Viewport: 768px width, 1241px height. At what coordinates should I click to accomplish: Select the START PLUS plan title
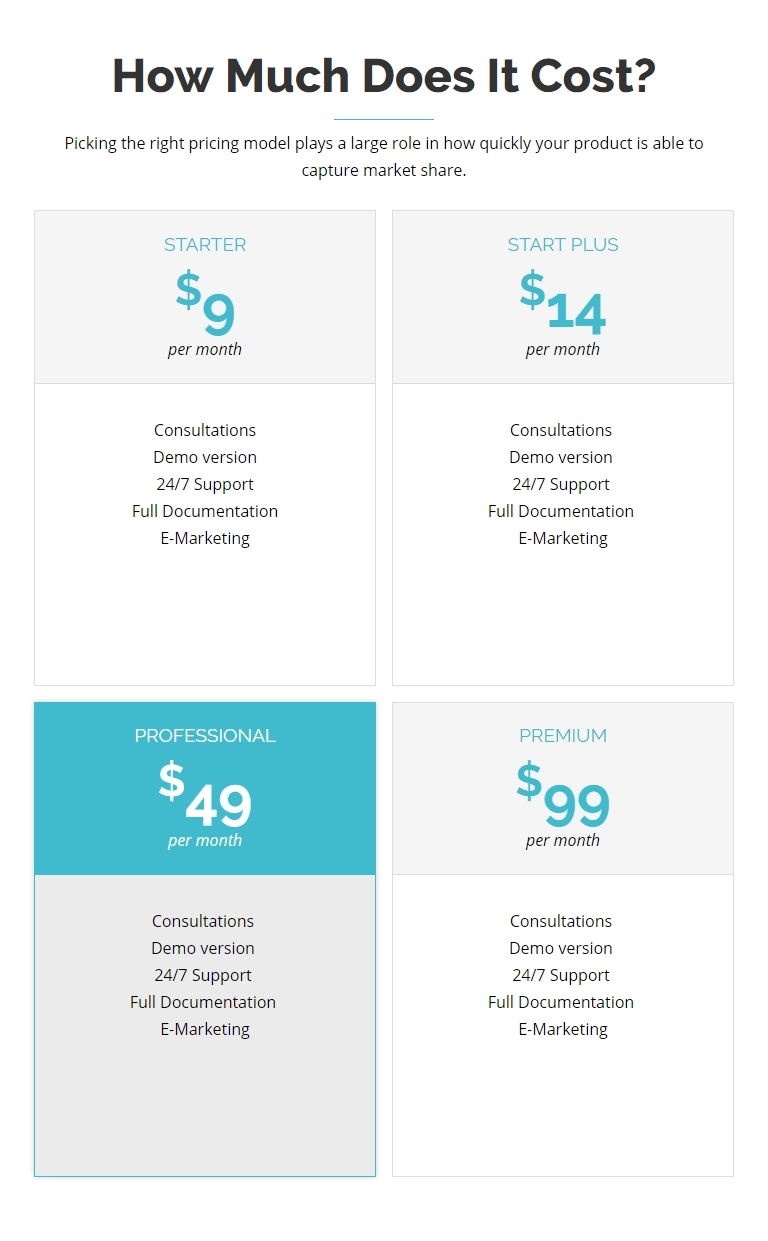(x=563, y=245)
